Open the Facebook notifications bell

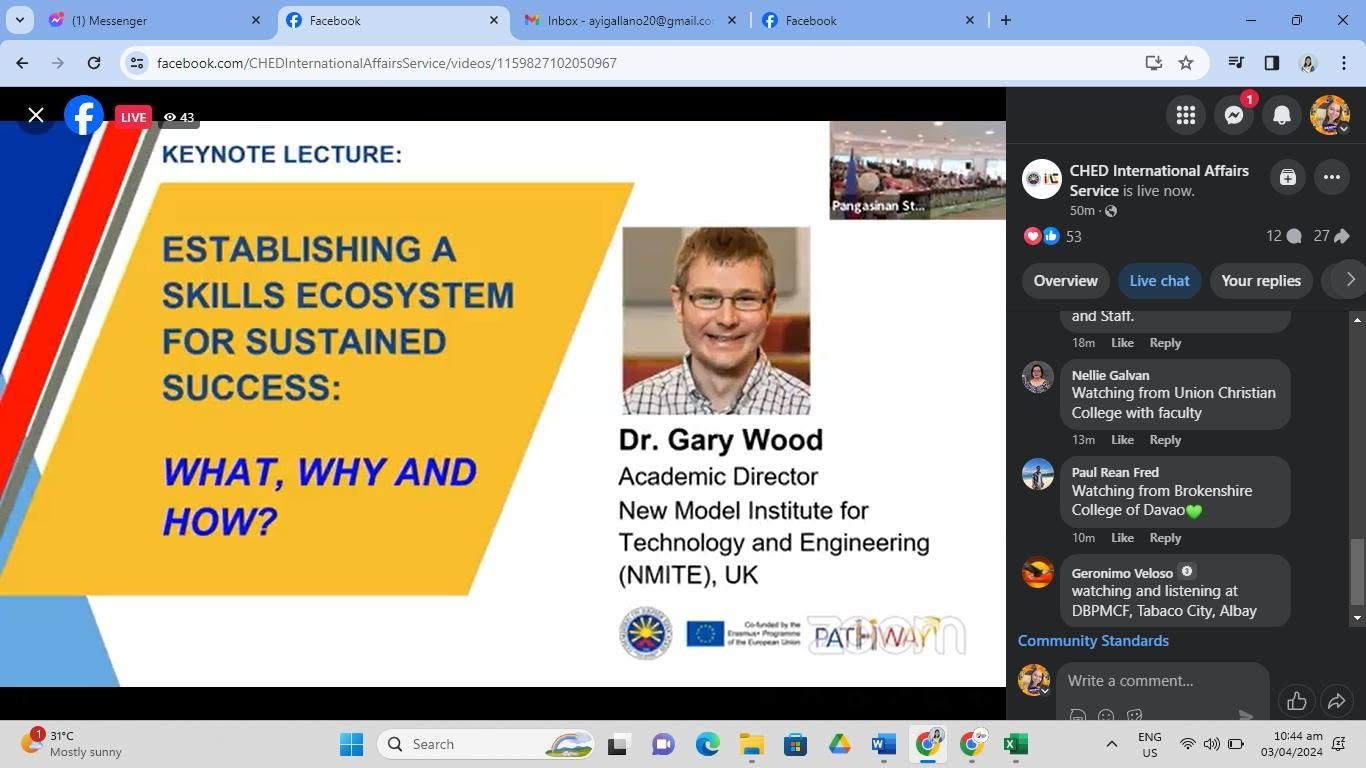(x=1282, y=116)
